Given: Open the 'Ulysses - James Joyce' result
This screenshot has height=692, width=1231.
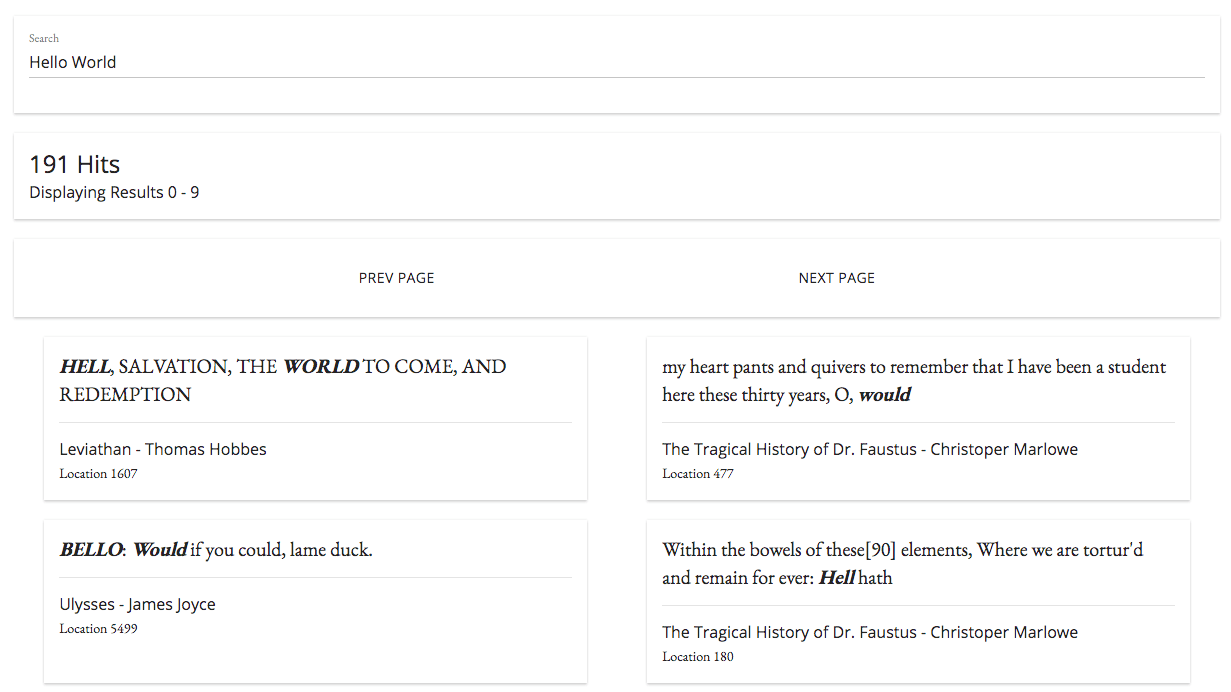Looking at the screenshot, I should 137,604.
